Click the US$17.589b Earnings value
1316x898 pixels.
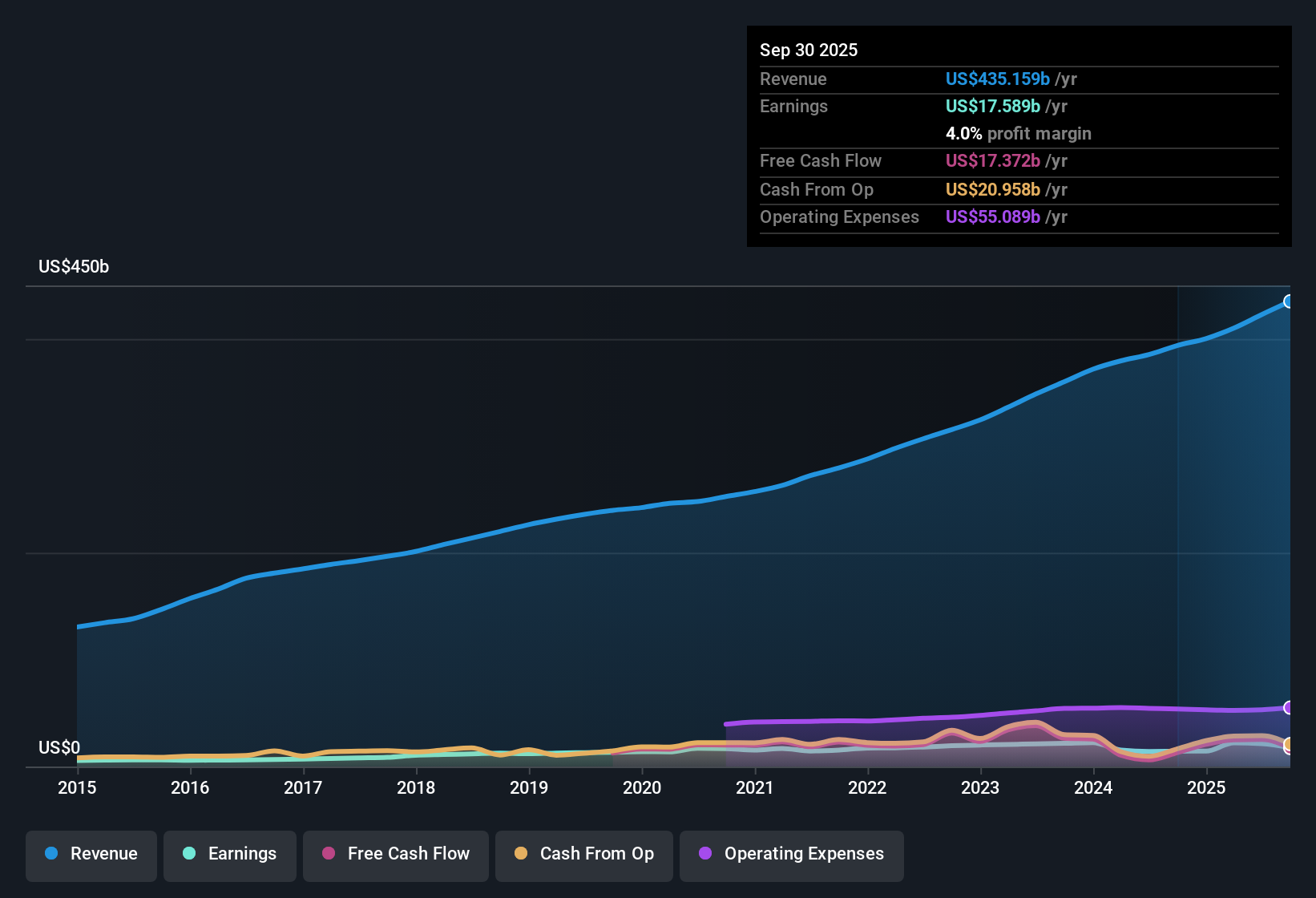[992, 106]
